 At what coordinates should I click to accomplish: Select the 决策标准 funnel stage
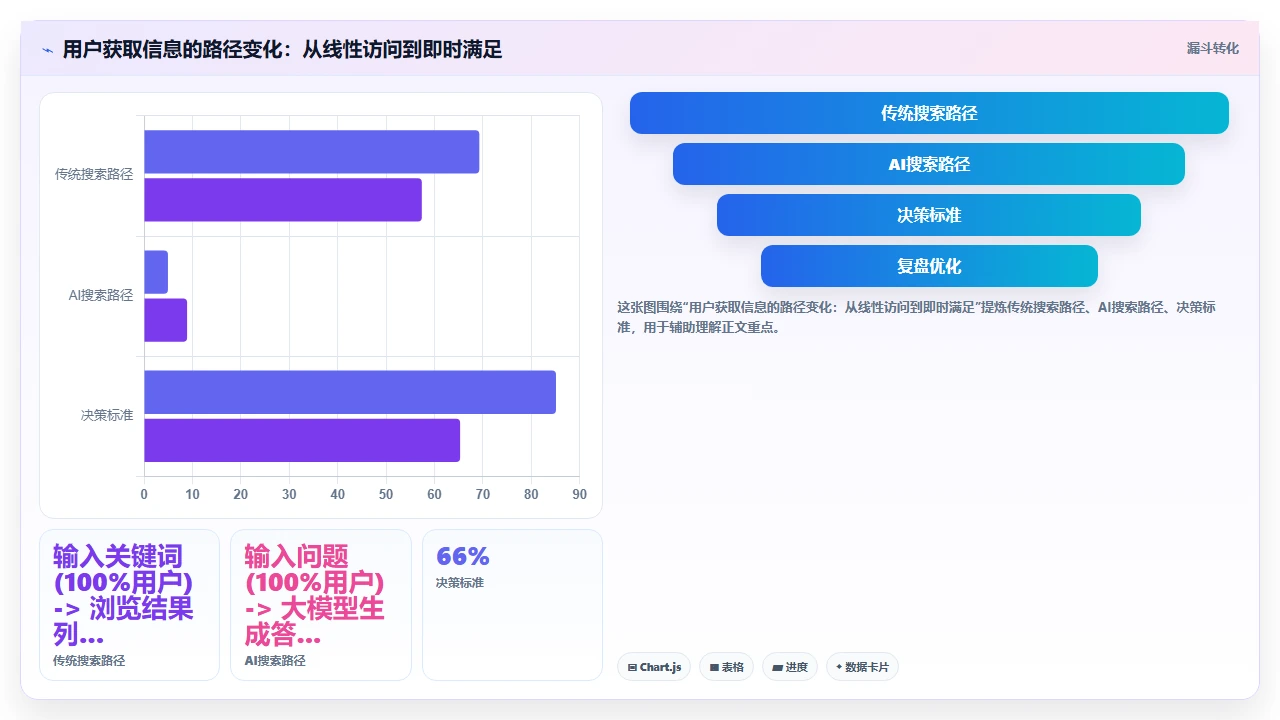pos(929,215)
